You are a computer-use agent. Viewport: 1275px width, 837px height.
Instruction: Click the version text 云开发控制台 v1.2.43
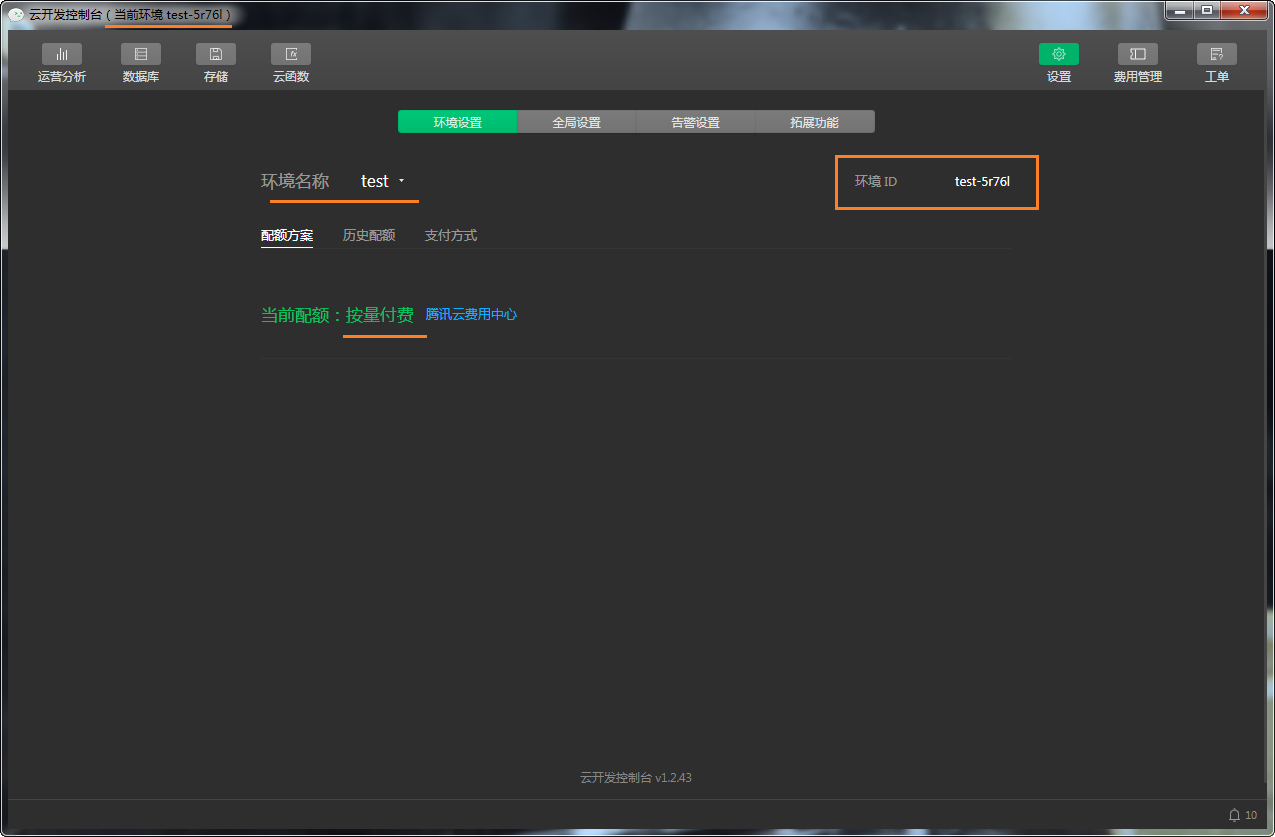coord(636,777)
